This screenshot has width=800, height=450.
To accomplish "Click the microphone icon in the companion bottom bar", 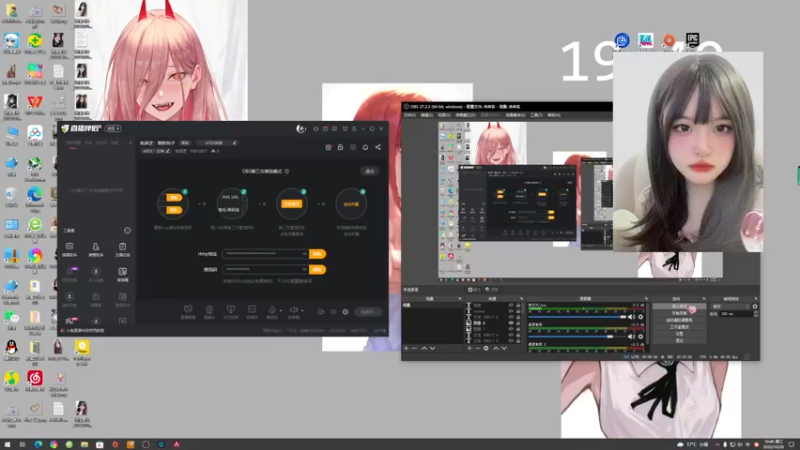I will point(272,310).
